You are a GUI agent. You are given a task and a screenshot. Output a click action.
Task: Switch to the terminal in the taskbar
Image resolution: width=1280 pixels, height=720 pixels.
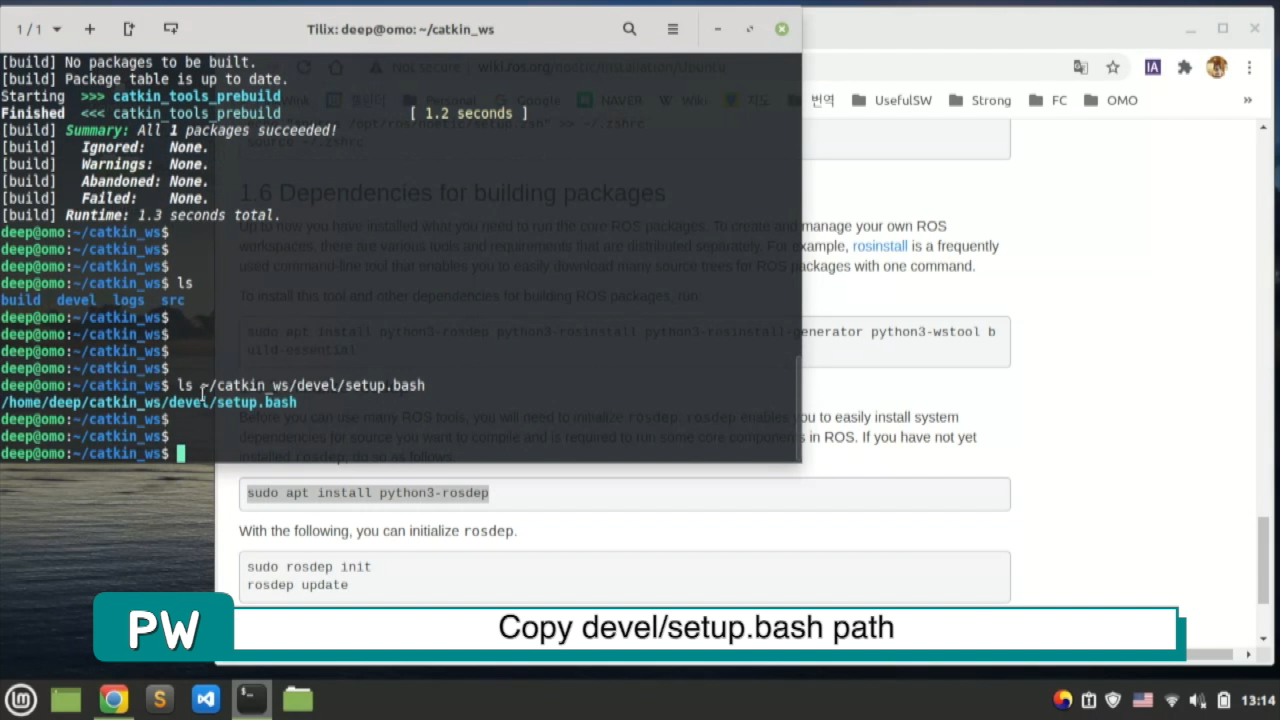pyautogui.click(x=252, y=699)
